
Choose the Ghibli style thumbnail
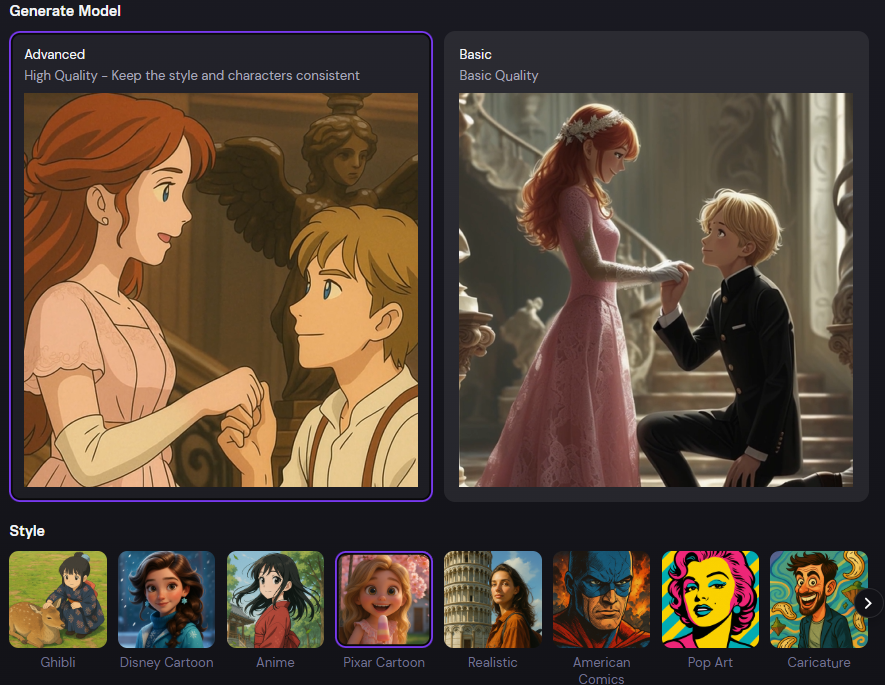point(58,599)
